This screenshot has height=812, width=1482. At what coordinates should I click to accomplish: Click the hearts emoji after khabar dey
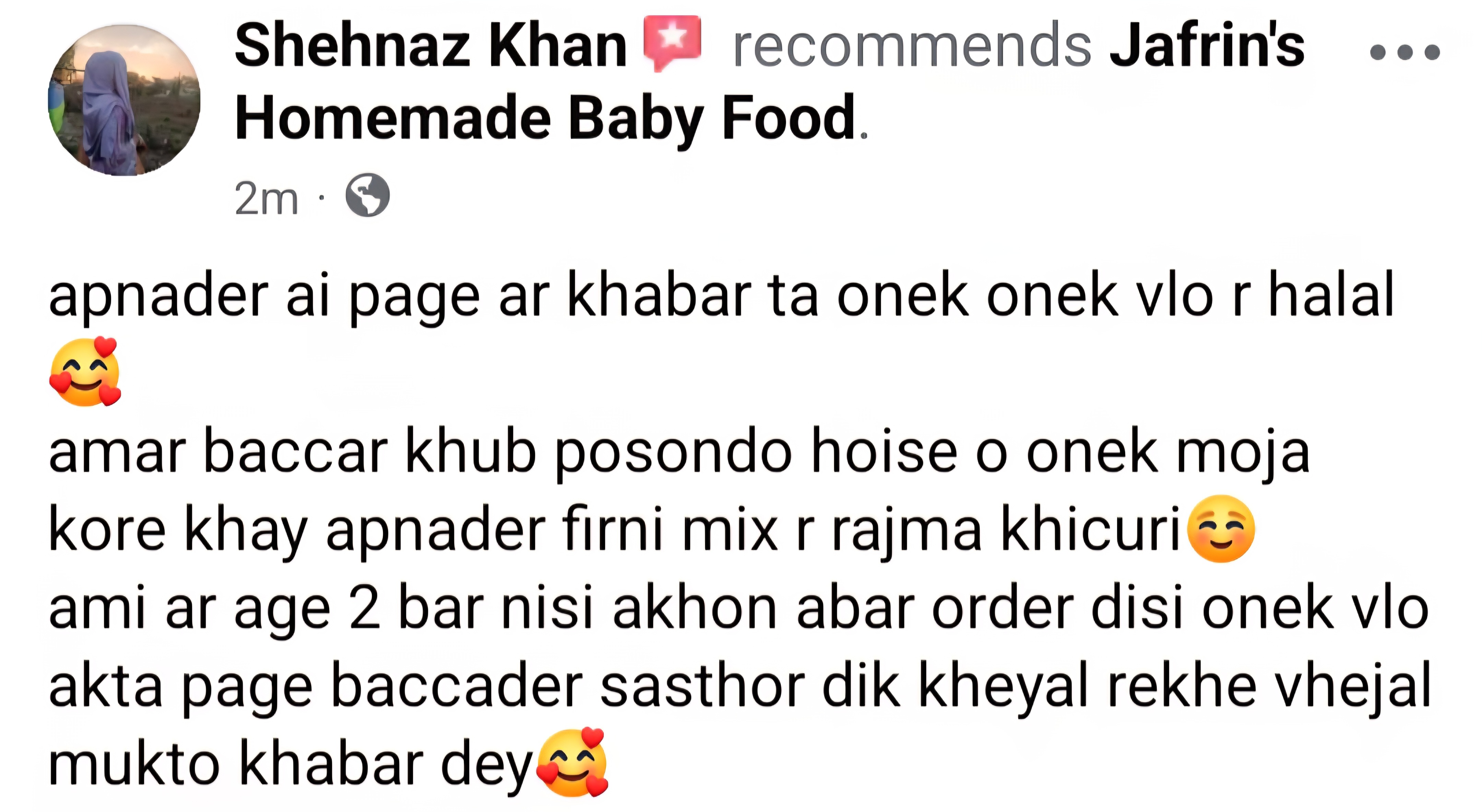572,763
